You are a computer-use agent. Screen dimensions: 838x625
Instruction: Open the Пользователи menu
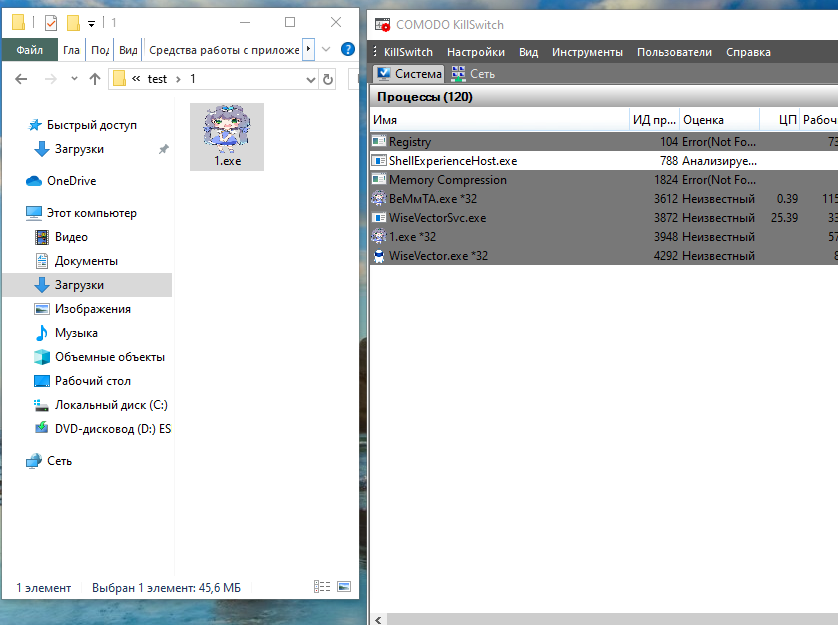pyautogui.click(x=674, y=52)
